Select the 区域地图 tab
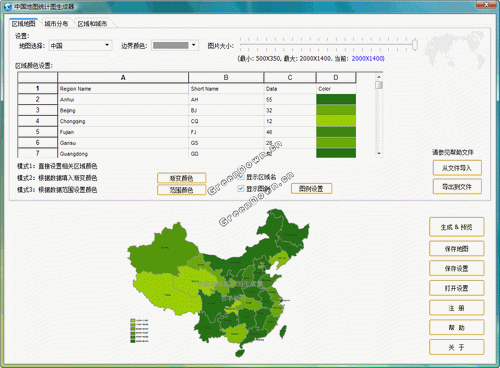 pyautogui.click(x=23, y=24)
